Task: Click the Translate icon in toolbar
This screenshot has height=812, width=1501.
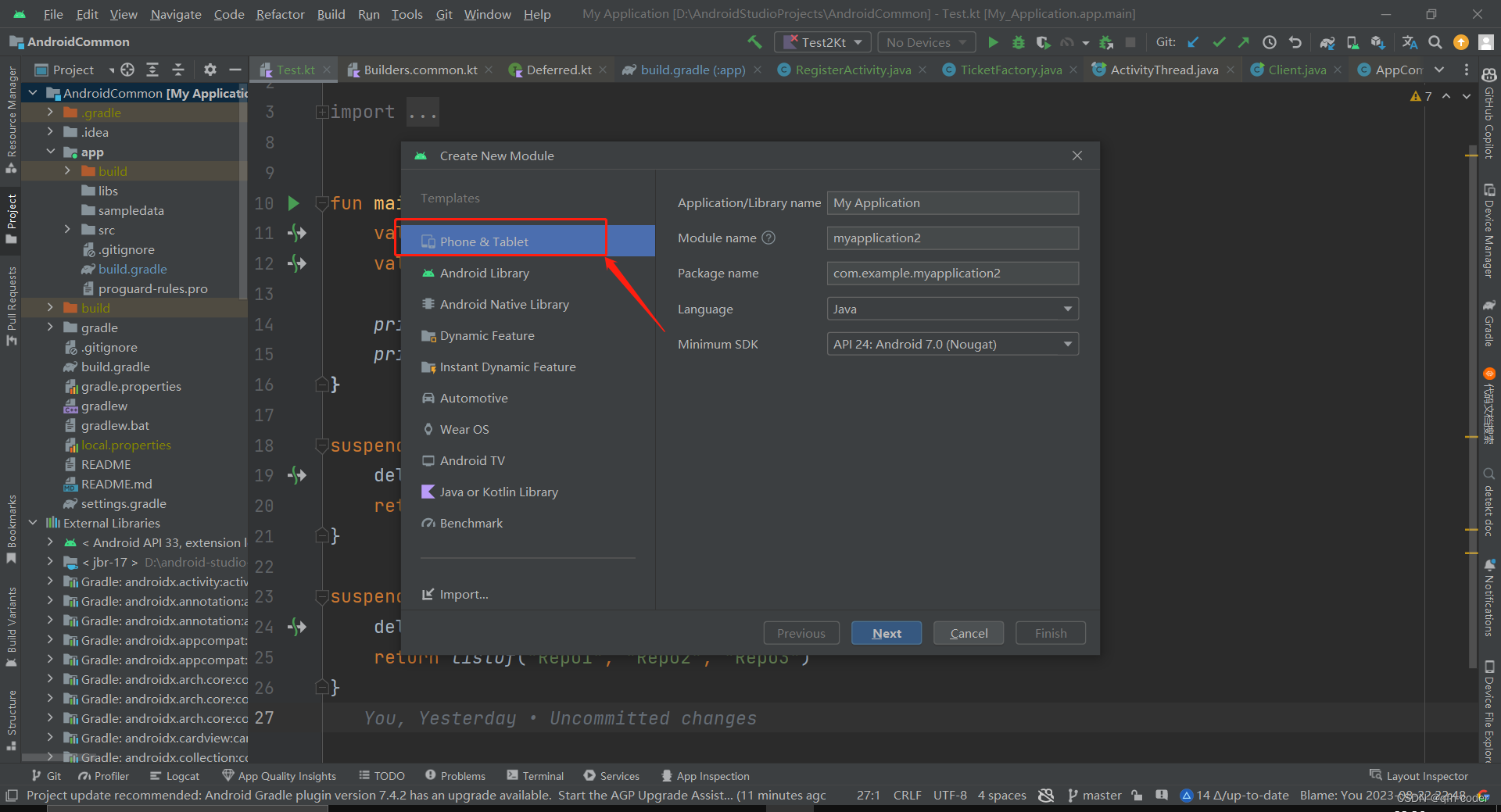Action: tap(1410, 42)
